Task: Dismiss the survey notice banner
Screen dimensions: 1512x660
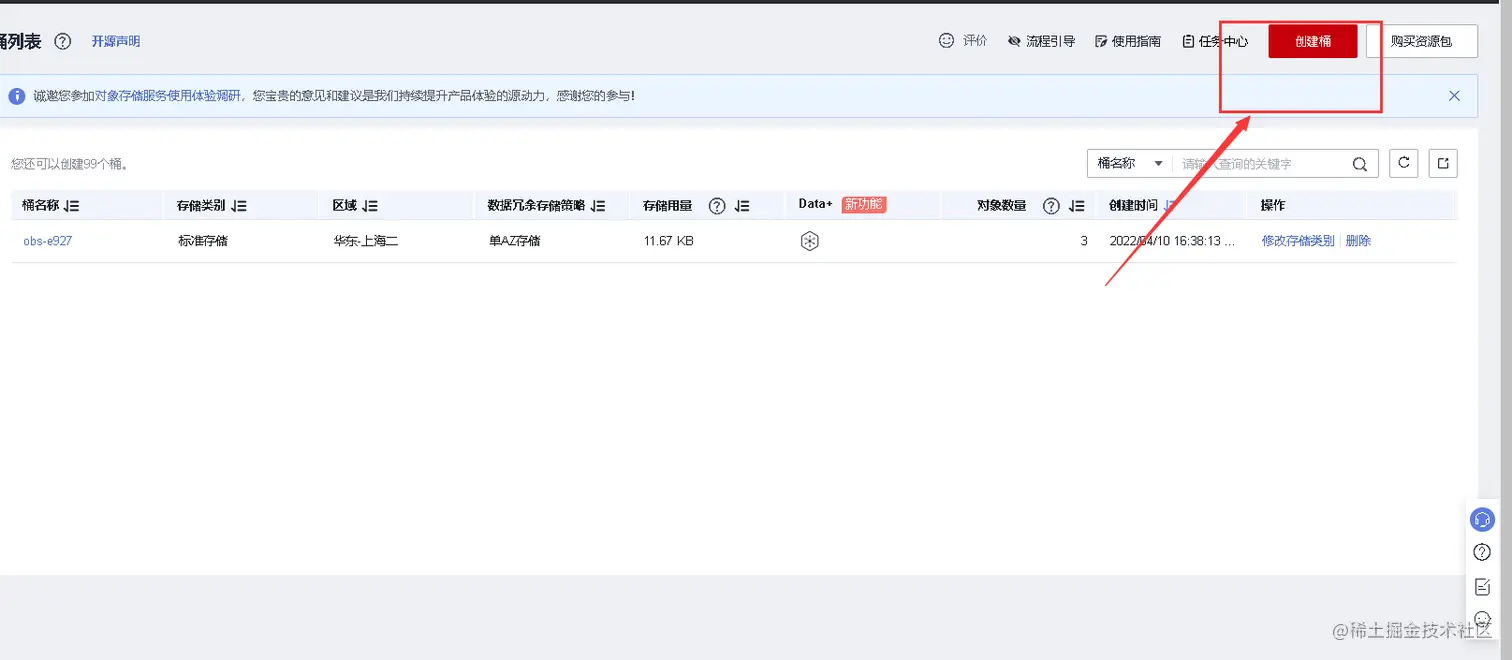Action: click(x=1454, y=96)
